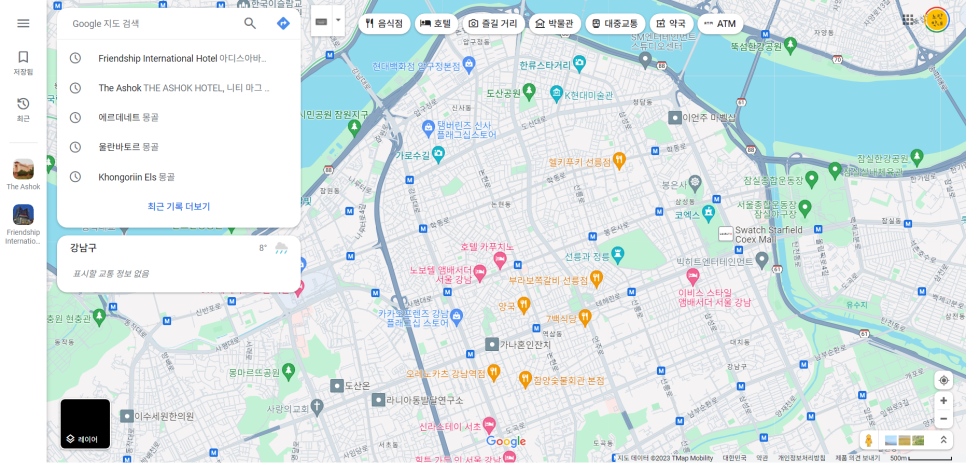The height and width of the screenshot is (463, 966).
Task: Click the 호텔 카푸치노 hotel pin
Action: [x=500, y=259]
